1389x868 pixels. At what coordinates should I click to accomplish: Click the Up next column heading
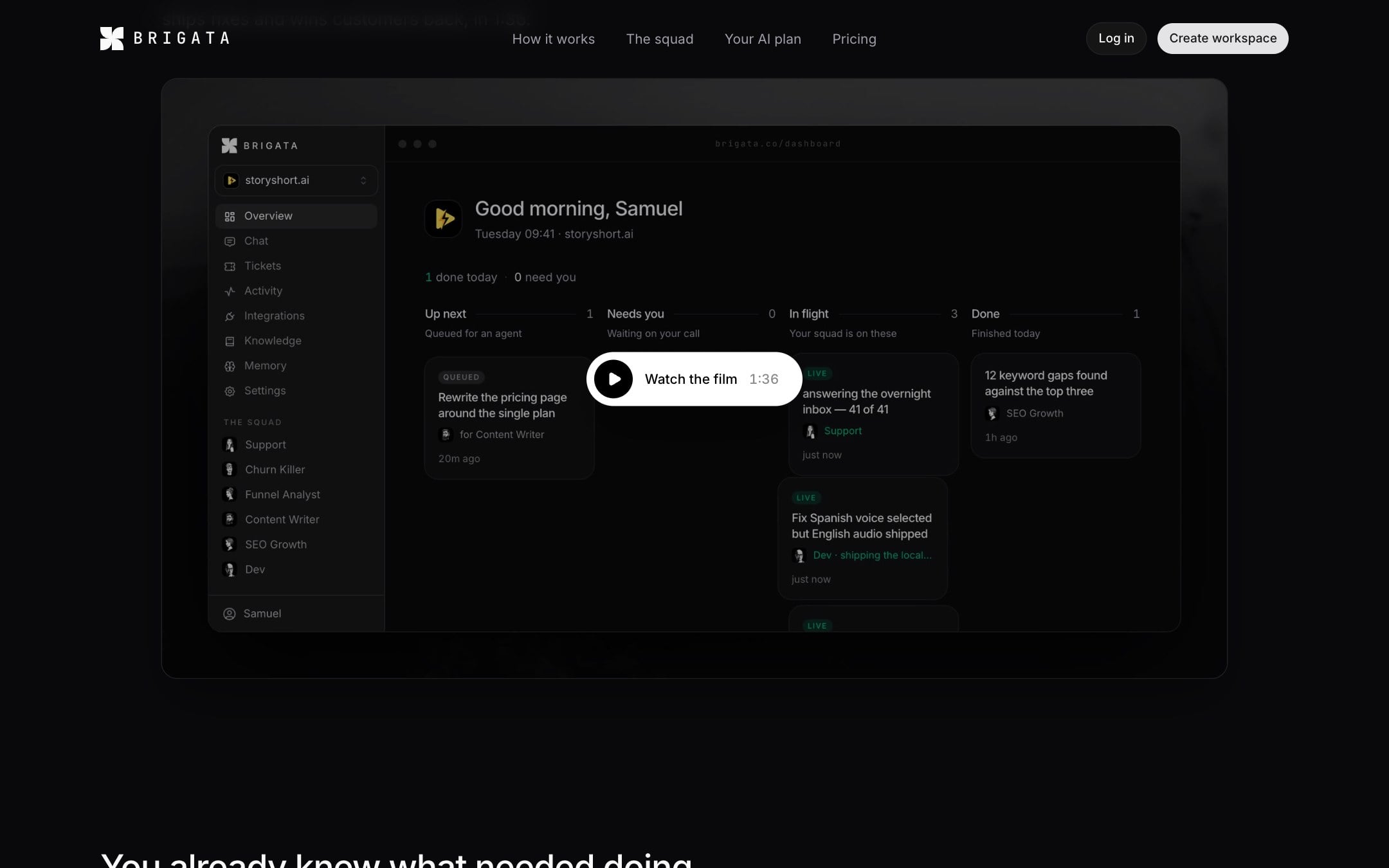click(x=445, y=314)
